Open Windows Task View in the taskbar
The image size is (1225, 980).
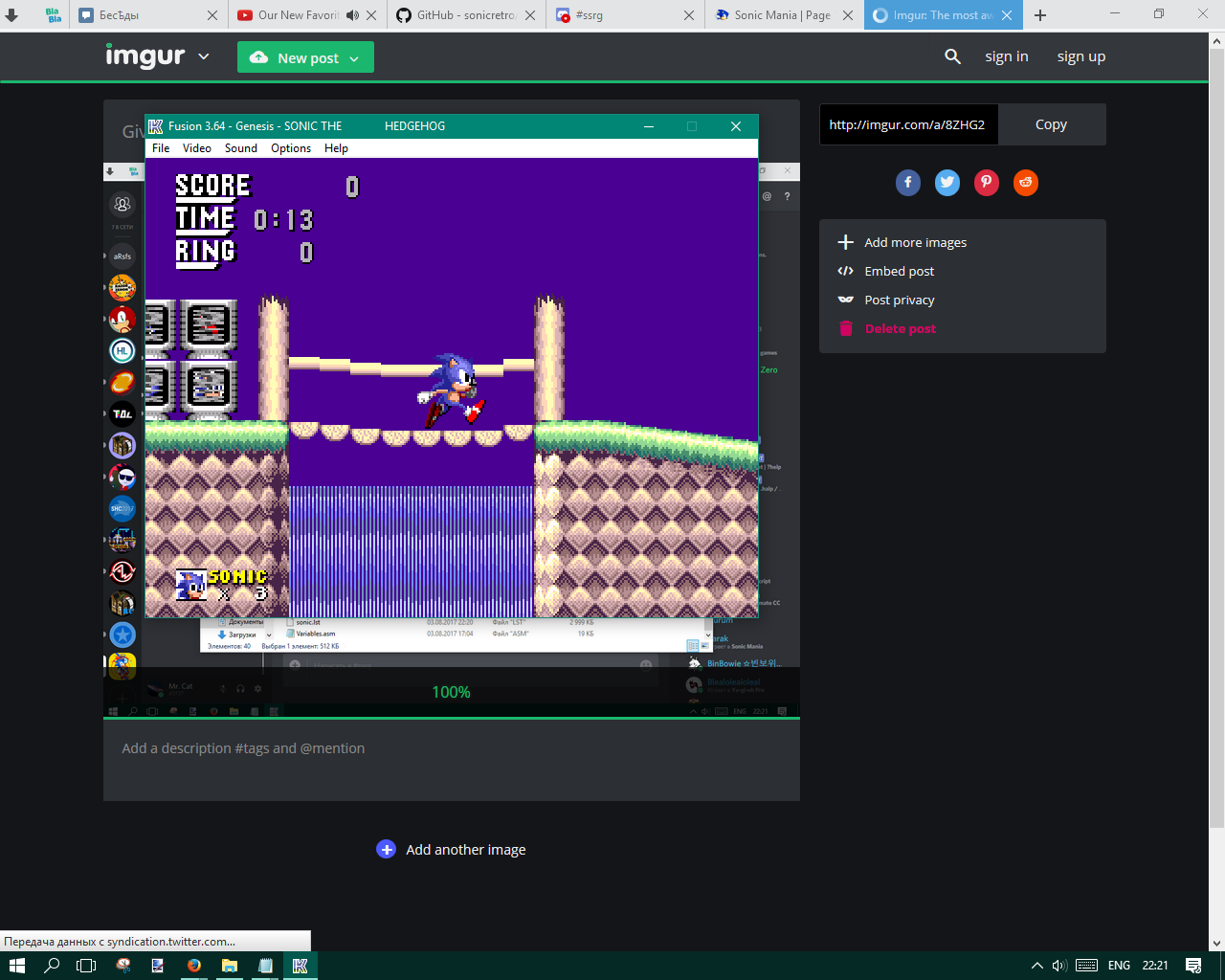point(86,965)
